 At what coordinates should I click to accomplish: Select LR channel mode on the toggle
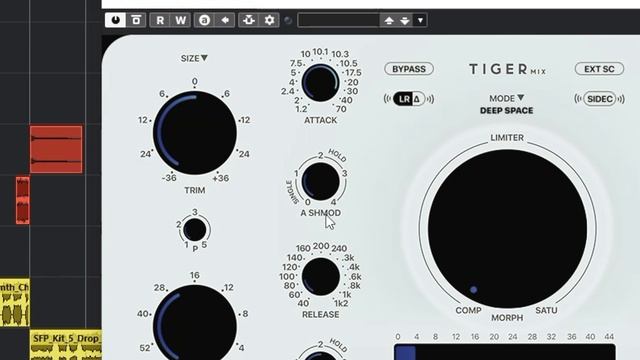click(x=404, y=99)
